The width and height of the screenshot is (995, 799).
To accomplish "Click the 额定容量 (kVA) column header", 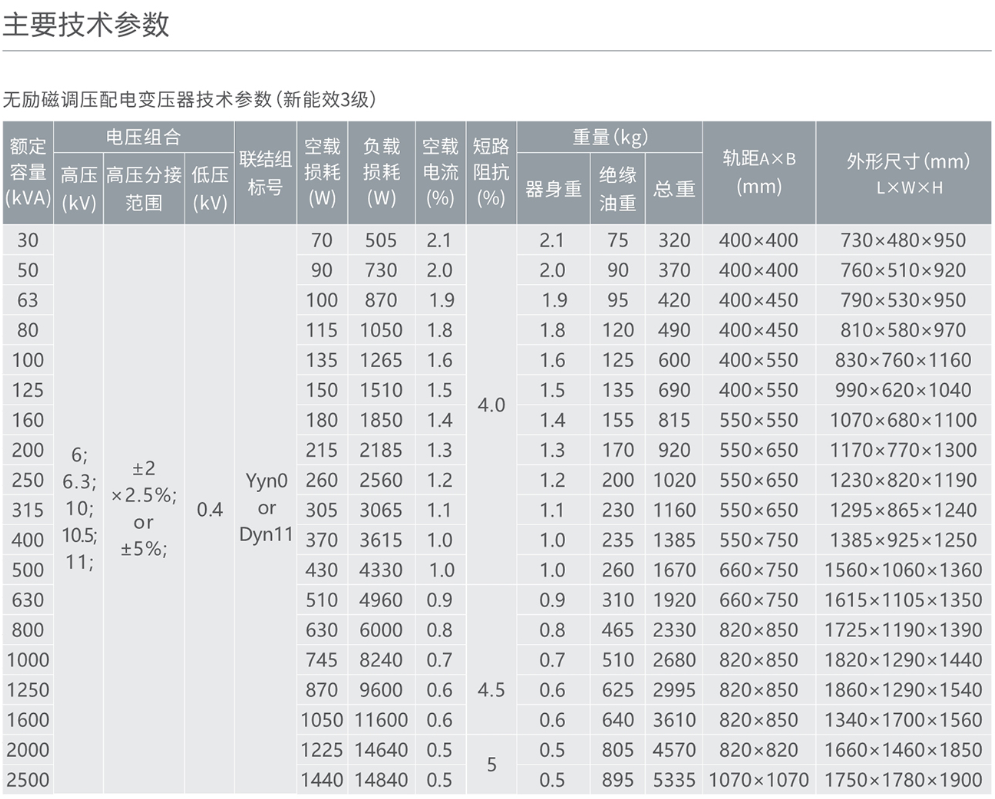I will click(28, 173).
